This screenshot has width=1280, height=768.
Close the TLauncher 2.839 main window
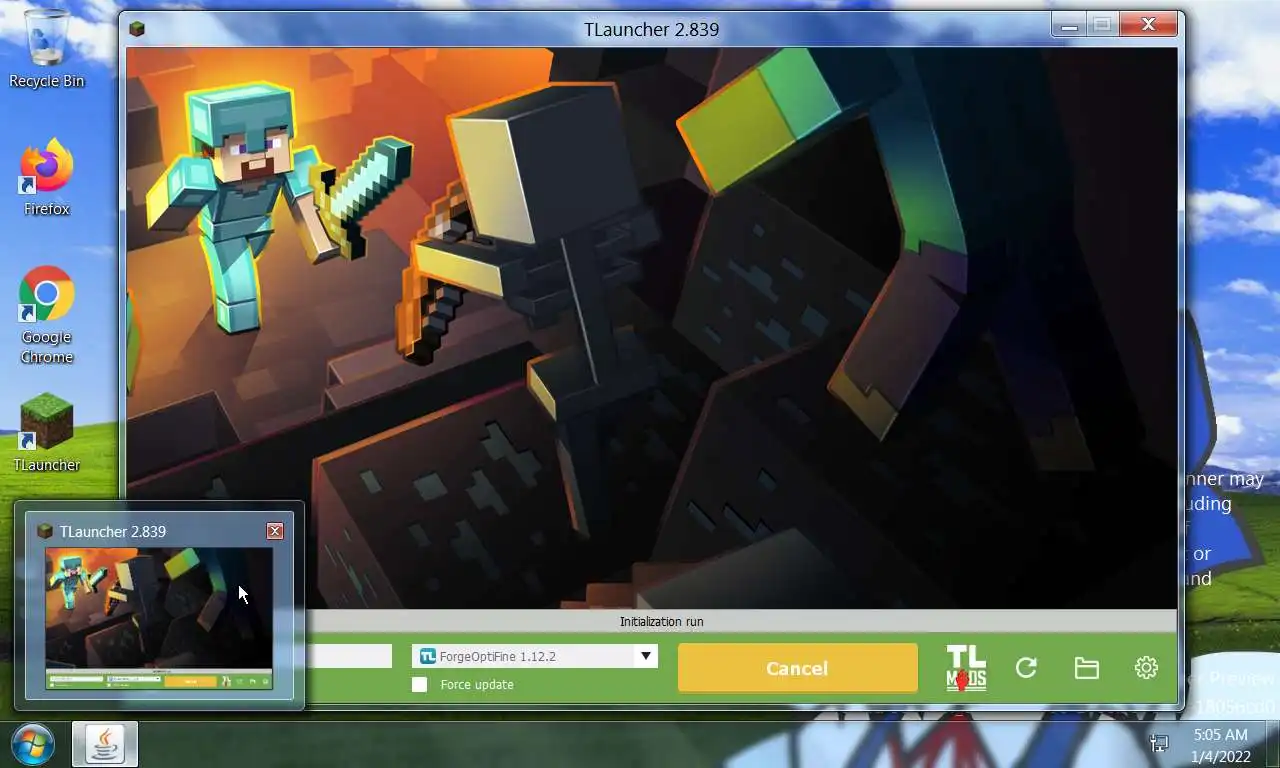click(1148, 24)
